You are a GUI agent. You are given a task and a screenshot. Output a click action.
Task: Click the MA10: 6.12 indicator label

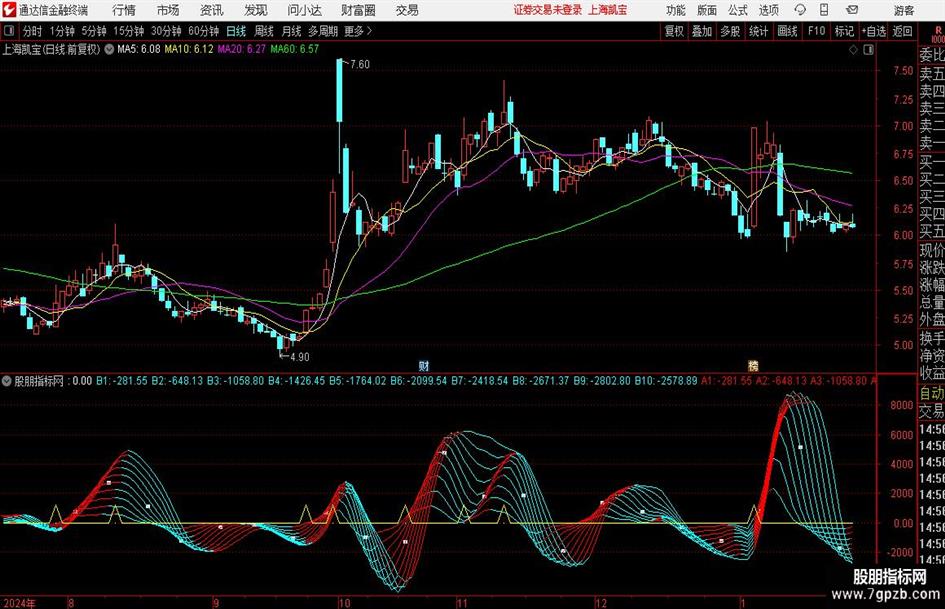click(189, 49)
